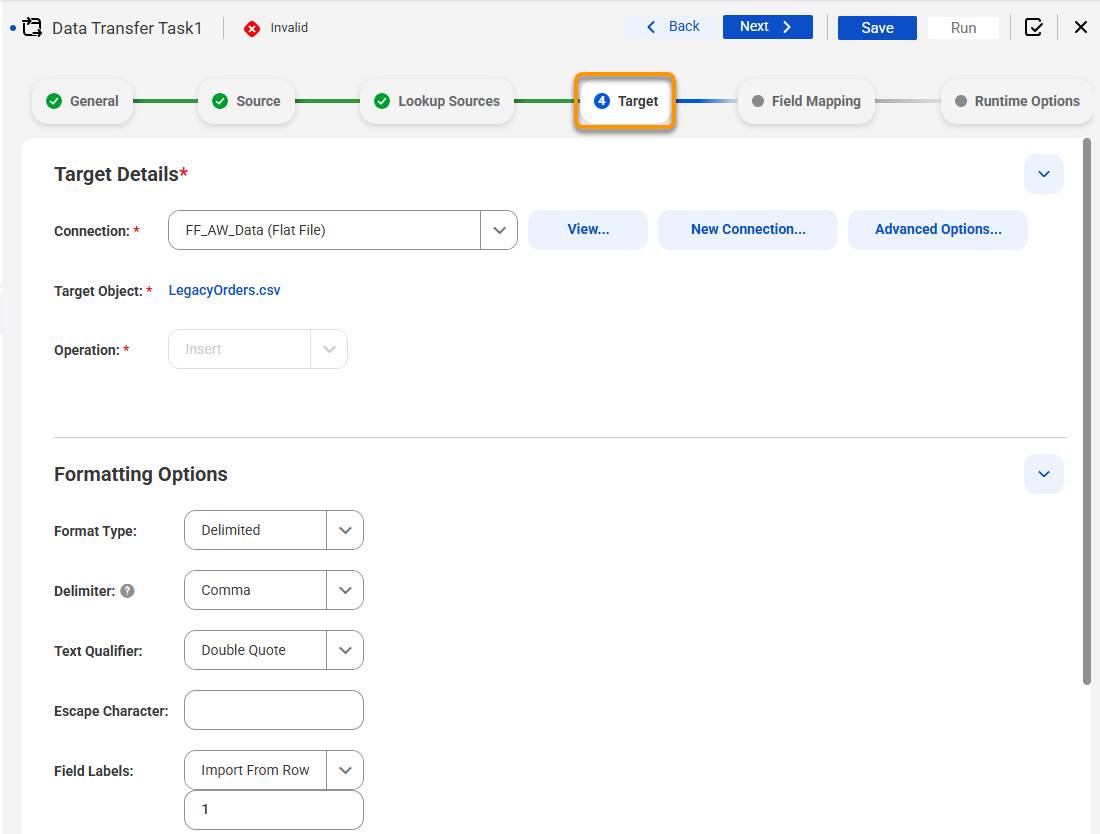The width and height of the screenshot is (1100, 834).
Task: Close the task with the X icon
Action: 1080,27
